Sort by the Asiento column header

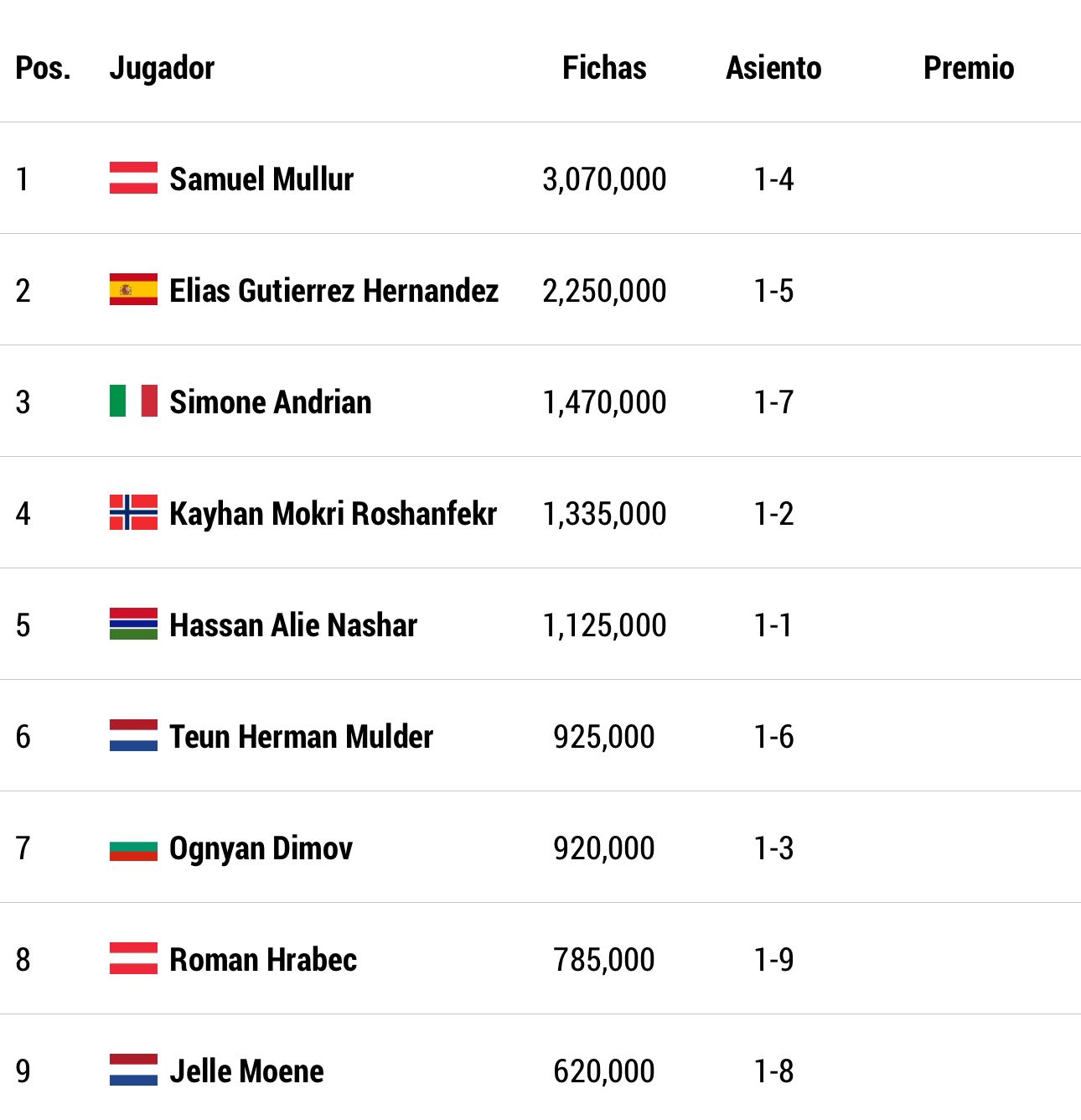(773, 68)
